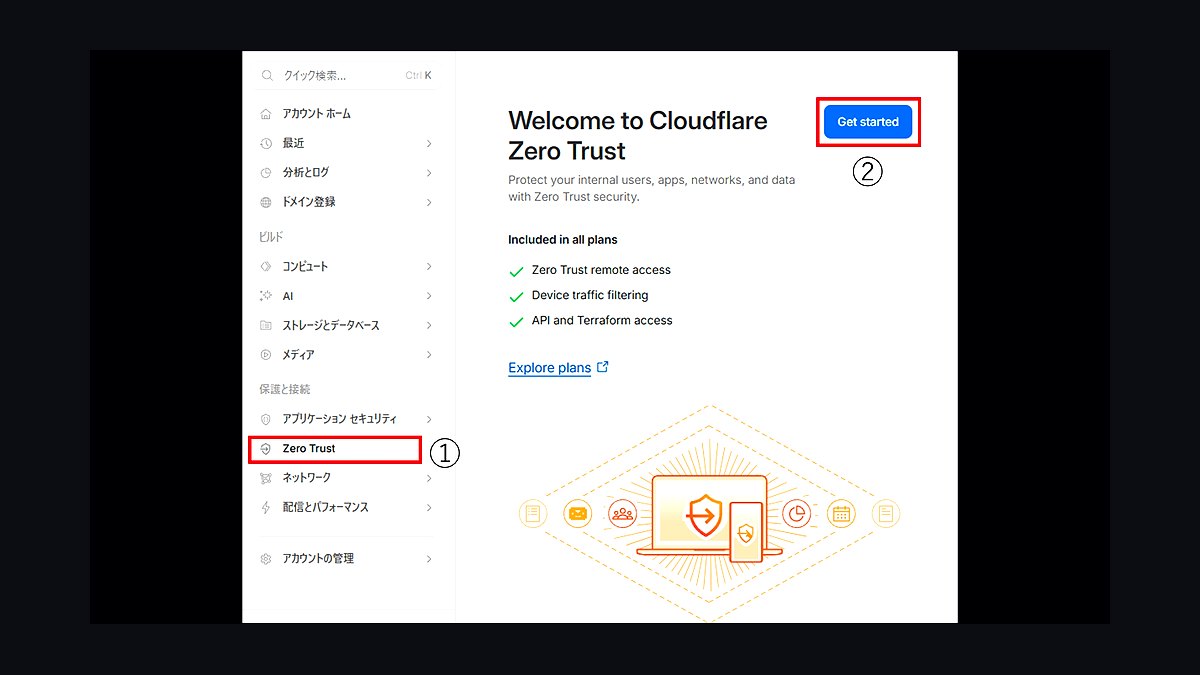Click the globe icon beside ドメイン登録
Image resolution: width=1200 pixels, height=675 pixels.
coord(265,202)
